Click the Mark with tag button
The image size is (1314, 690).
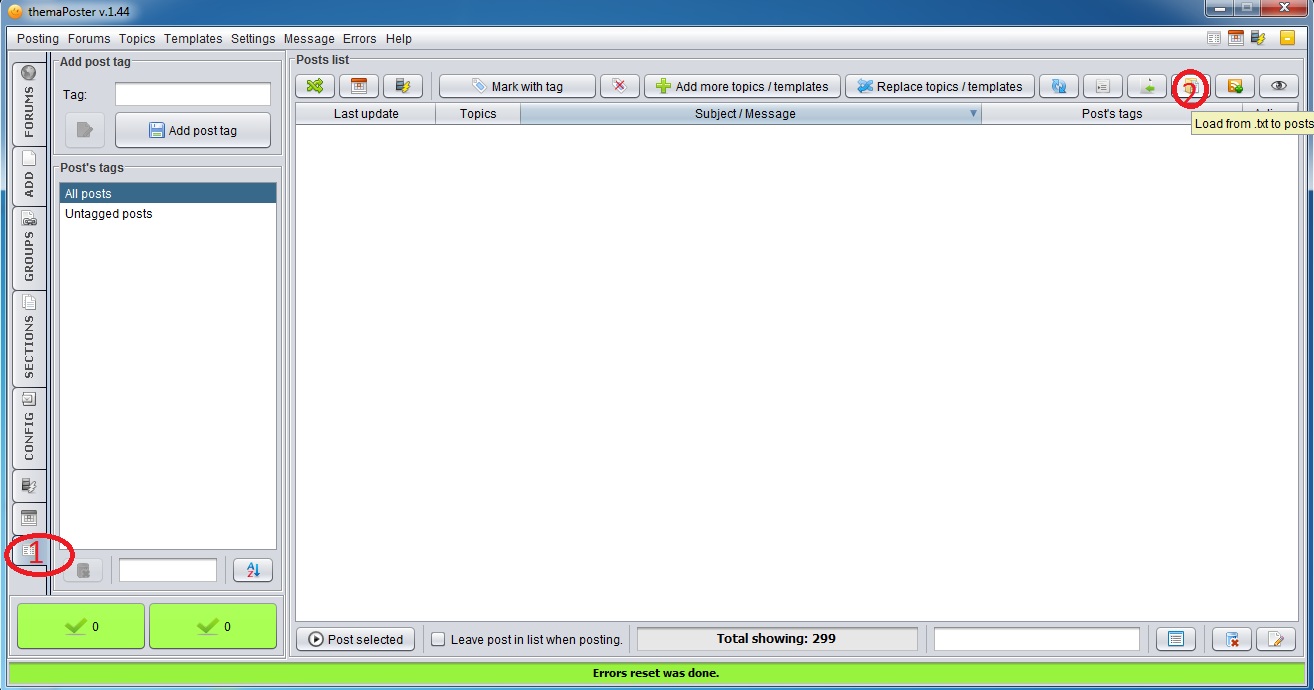coord(517,86)
